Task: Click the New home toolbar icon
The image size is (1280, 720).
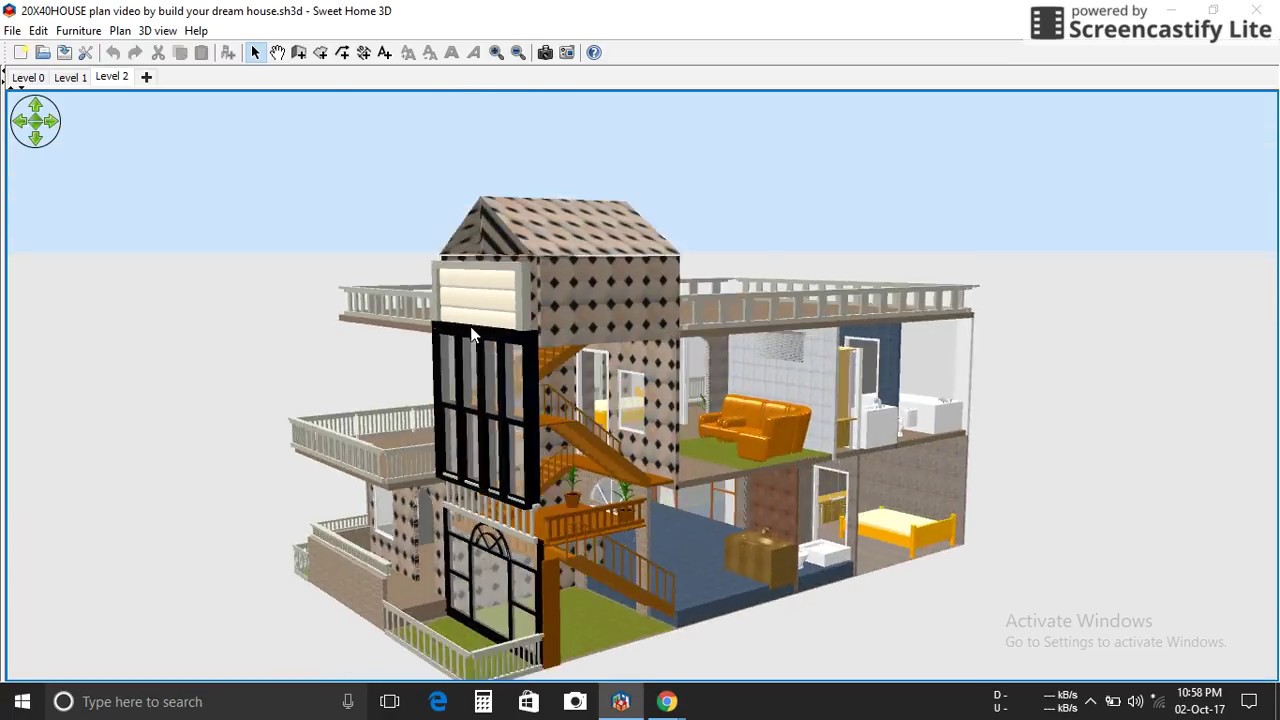Action: [x=20, y=52]
